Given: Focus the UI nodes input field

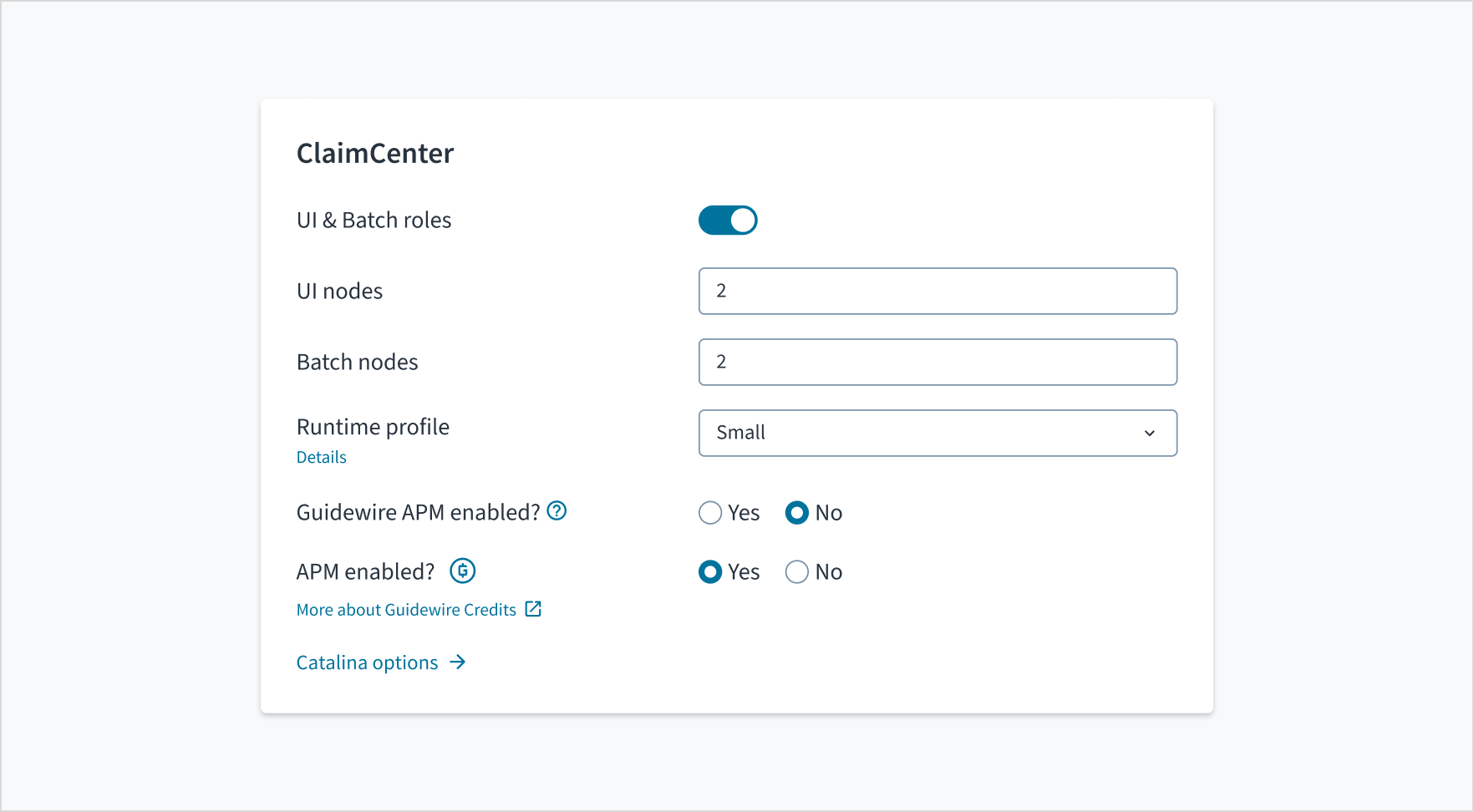Looking at the screenshot, I should click(x=938, y=291).
